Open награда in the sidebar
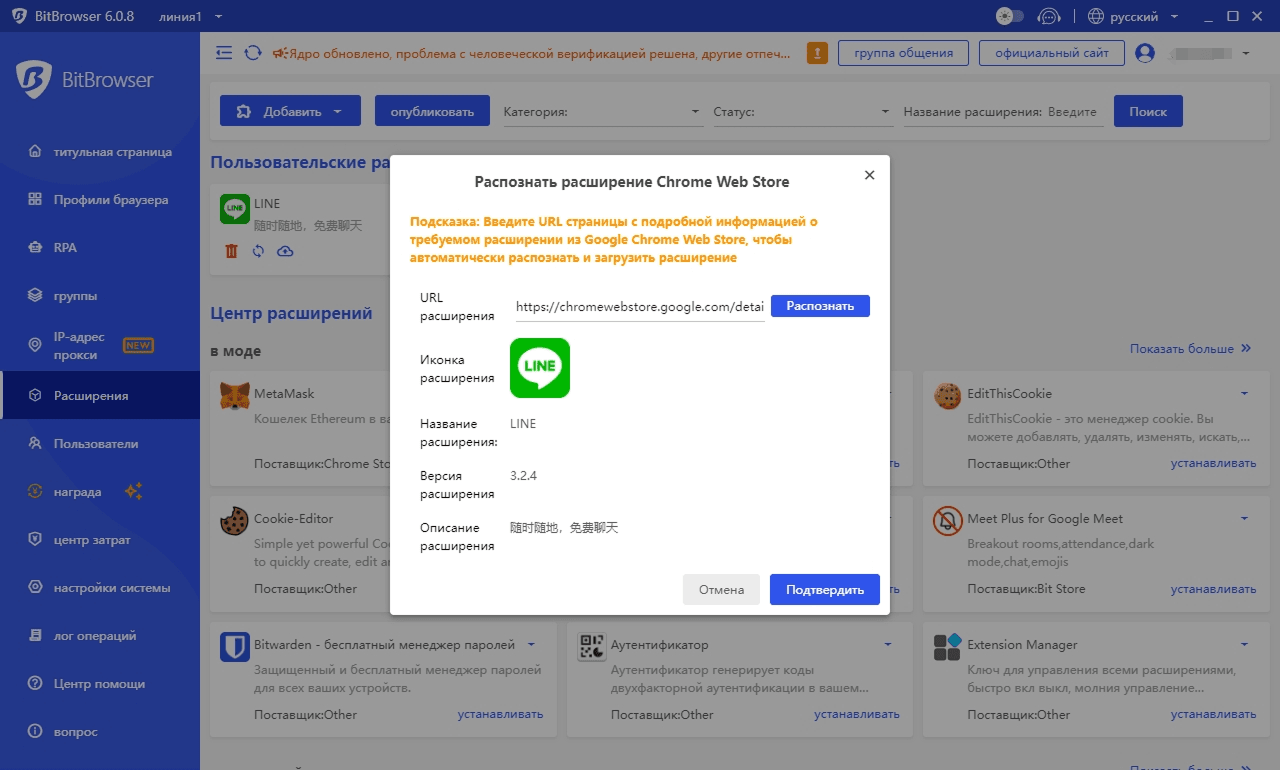Screen dimensions: 1280x770 [100, 492]
